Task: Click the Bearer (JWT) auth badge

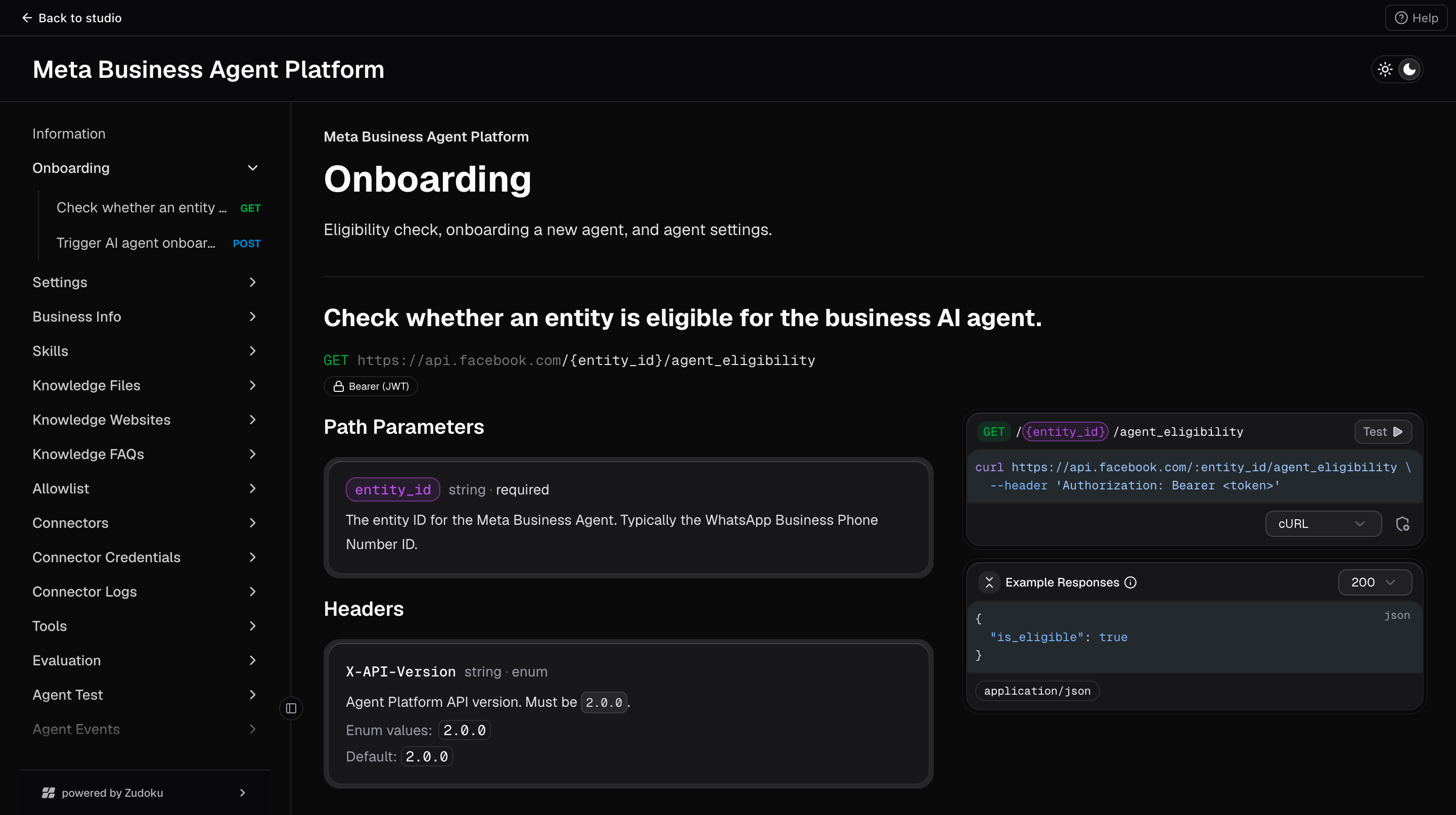Action: (x=371, y=387)
